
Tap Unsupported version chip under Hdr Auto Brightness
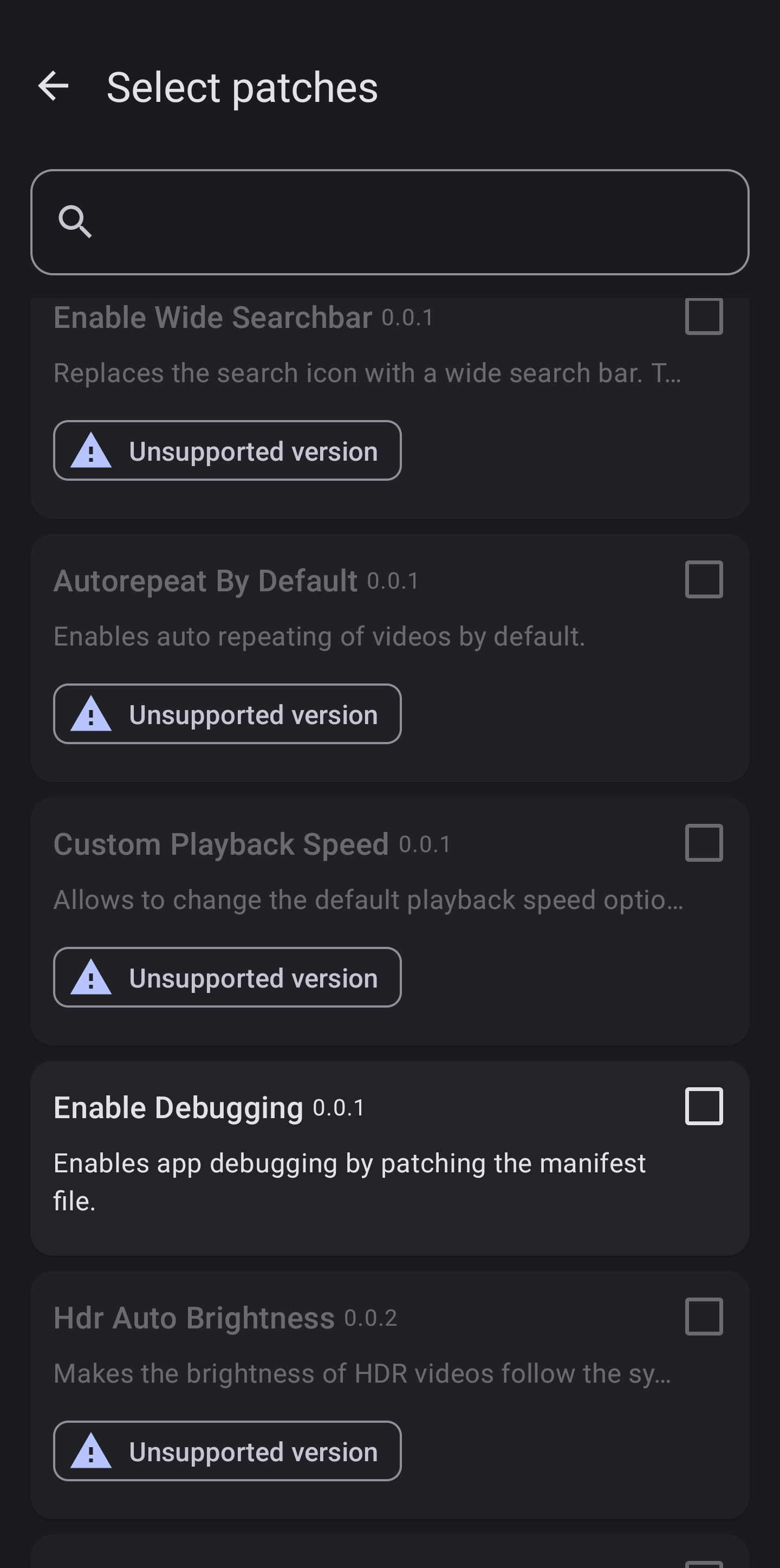[x=227, y=1451]
